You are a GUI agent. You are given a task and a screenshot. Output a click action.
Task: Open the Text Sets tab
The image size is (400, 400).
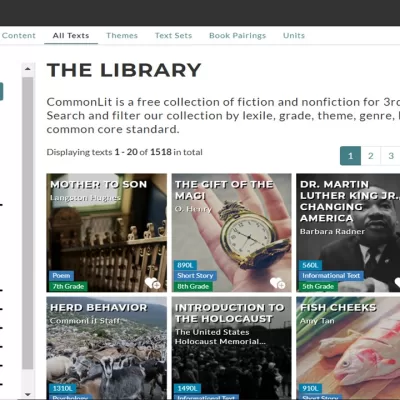(x=173, y=36)
